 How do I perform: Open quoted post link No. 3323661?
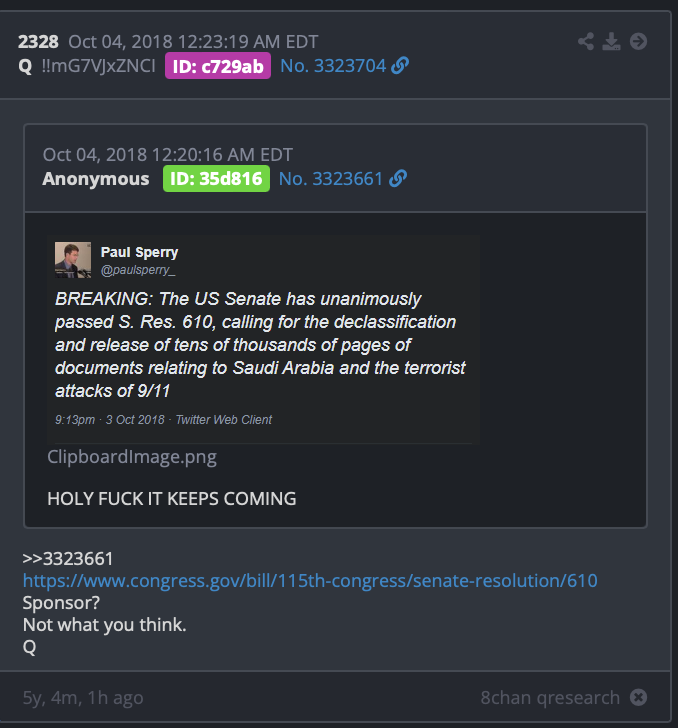point(331,179)
